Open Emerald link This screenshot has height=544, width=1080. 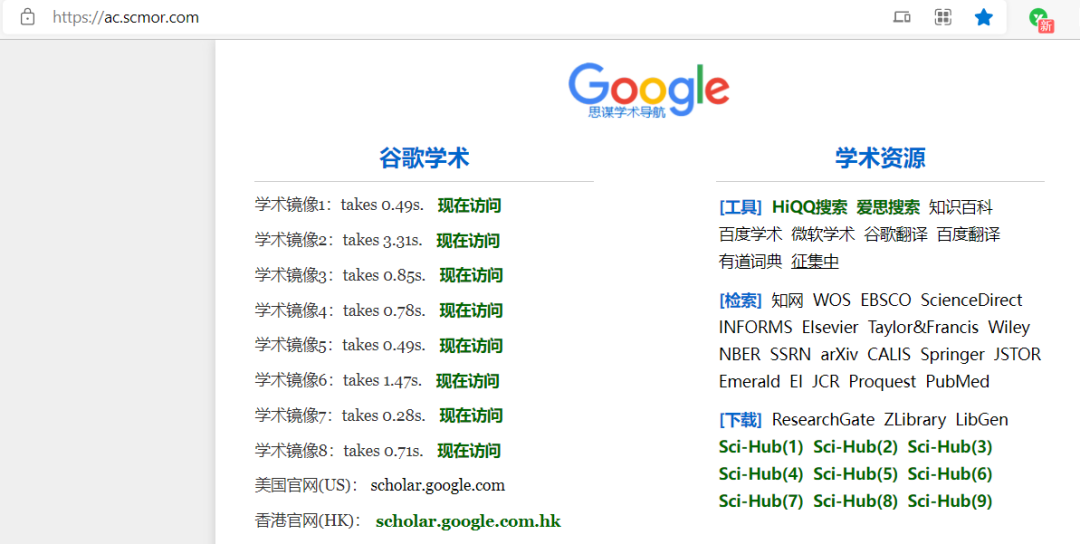749,381
